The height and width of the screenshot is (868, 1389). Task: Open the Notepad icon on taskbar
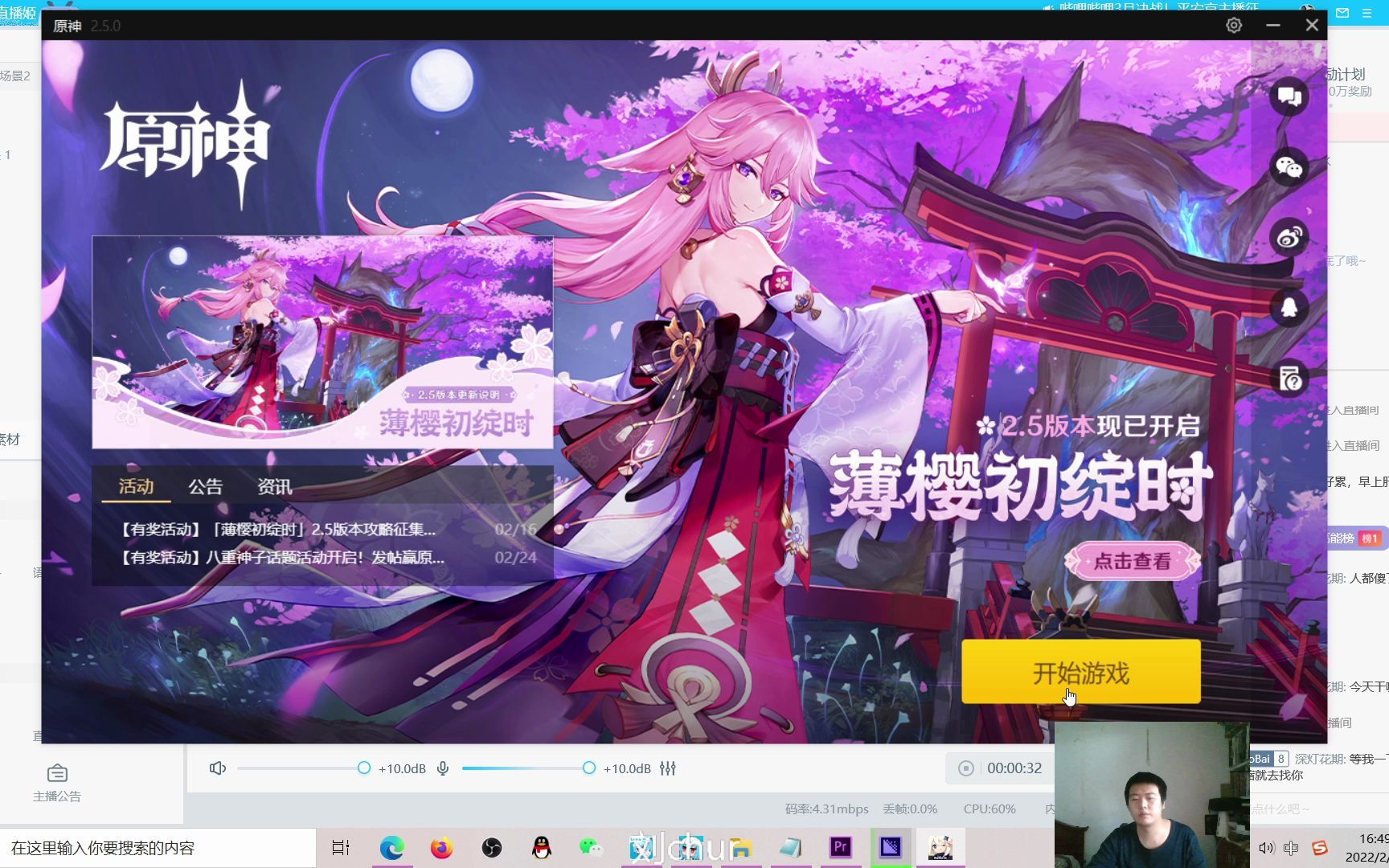(791, 848)
